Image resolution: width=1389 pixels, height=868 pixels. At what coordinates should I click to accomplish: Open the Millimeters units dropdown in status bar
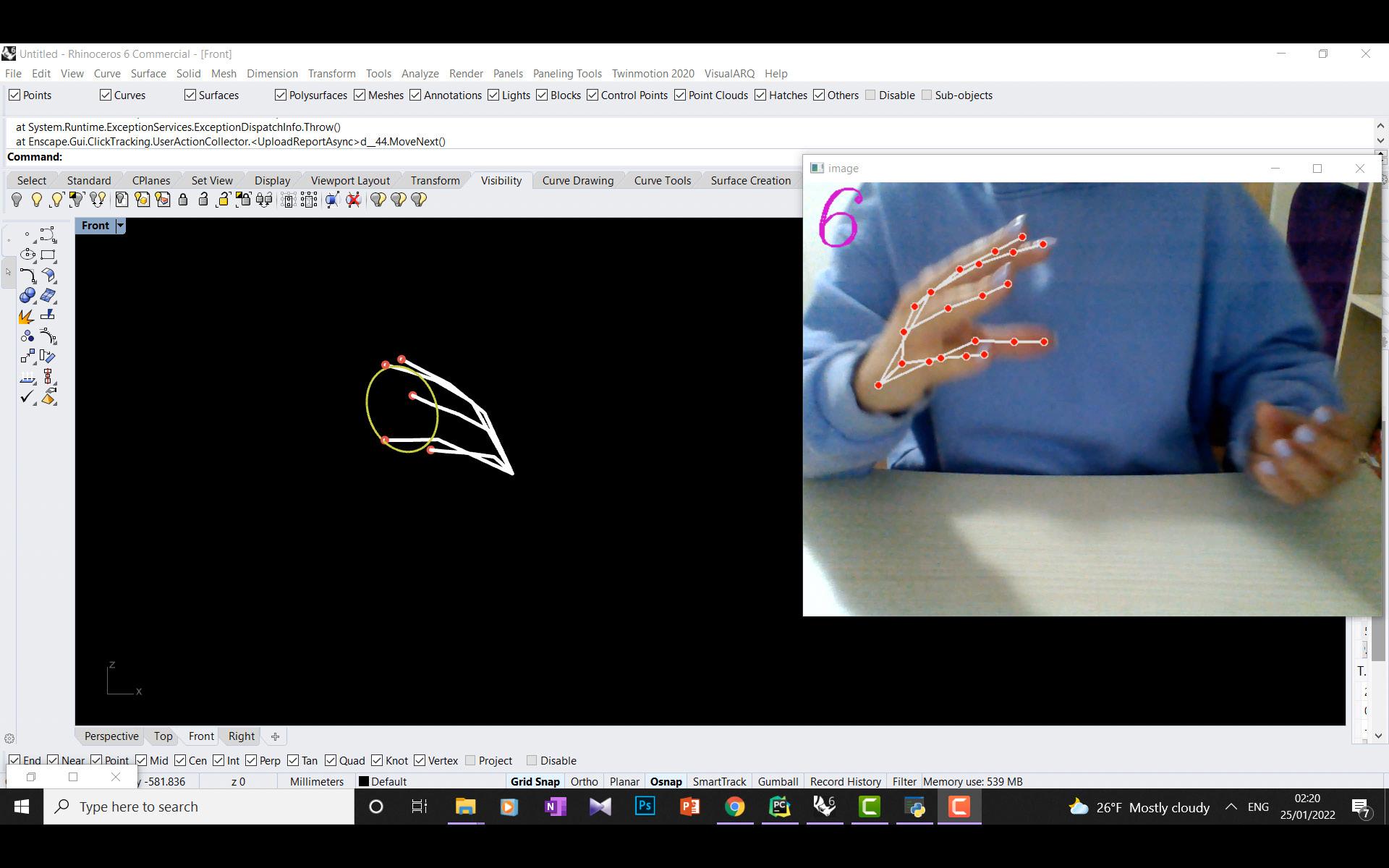(316, 781)
